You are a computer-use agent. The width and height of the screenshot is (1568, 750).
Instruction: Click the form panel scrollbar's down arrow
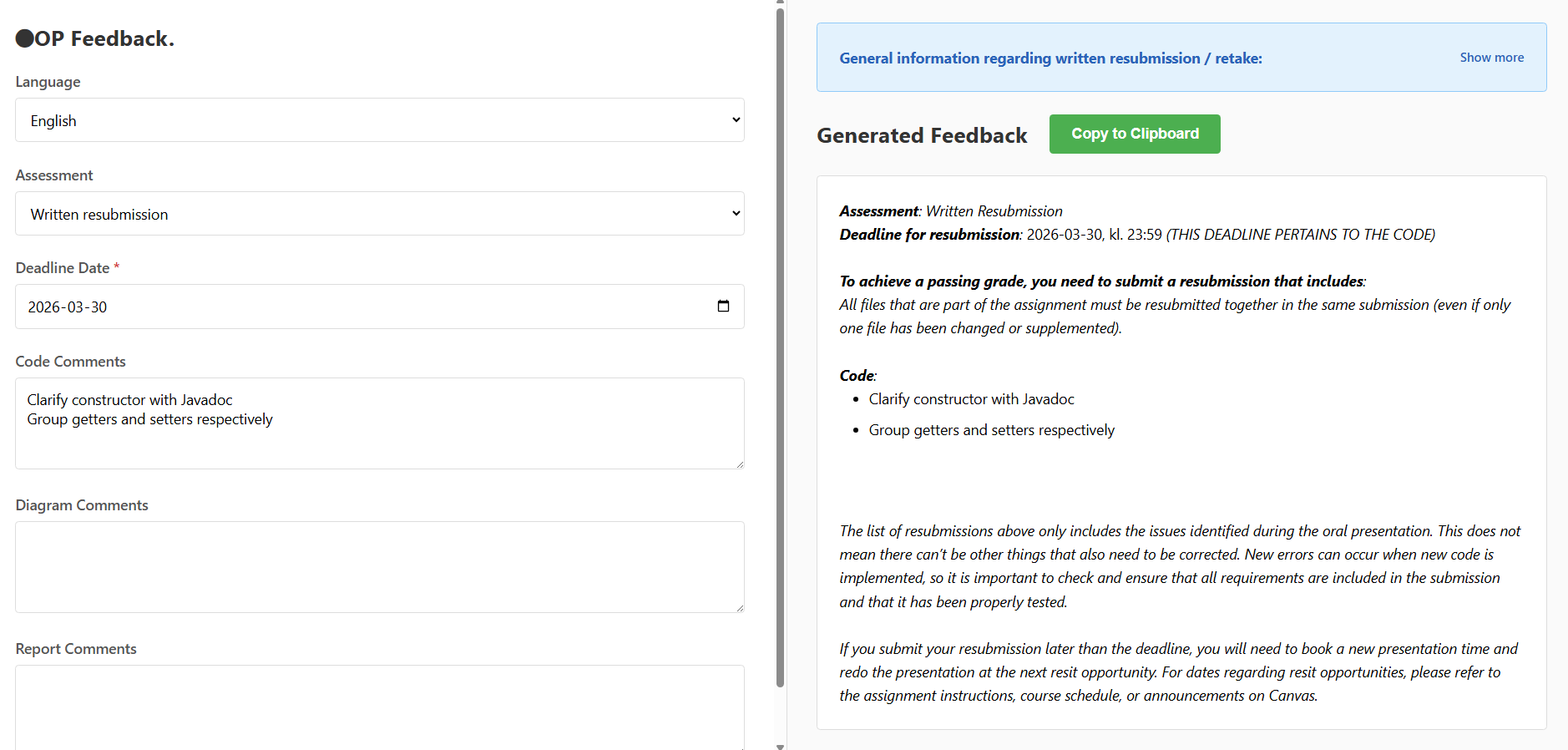[781, 746]
